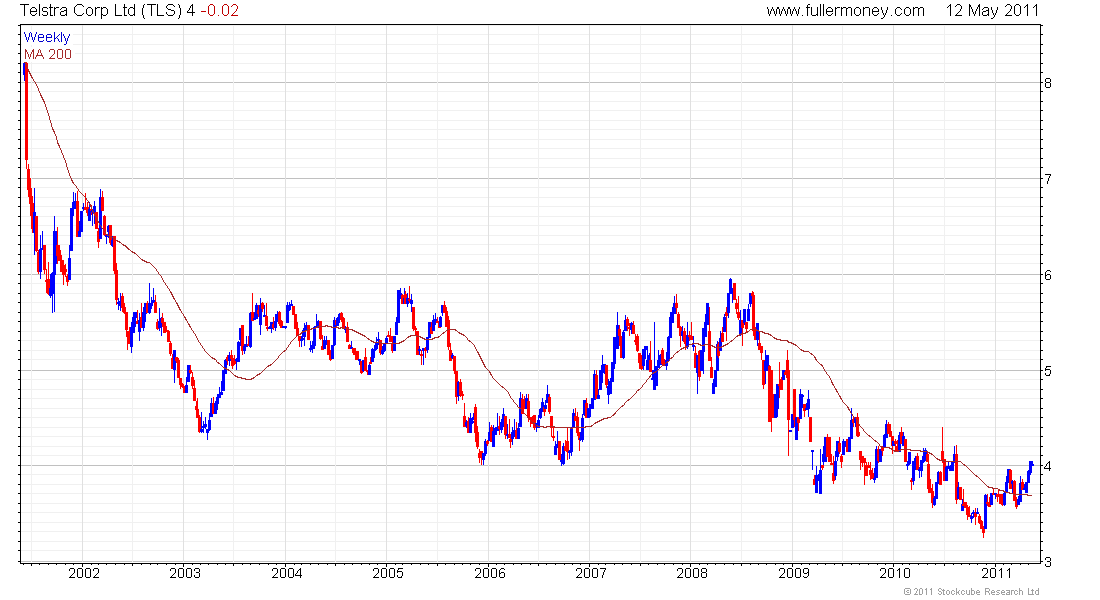
Task: Click the Telstra Corp Ltd (TLS) chart title
Action: pyautogui.click(x=102, y=11)
